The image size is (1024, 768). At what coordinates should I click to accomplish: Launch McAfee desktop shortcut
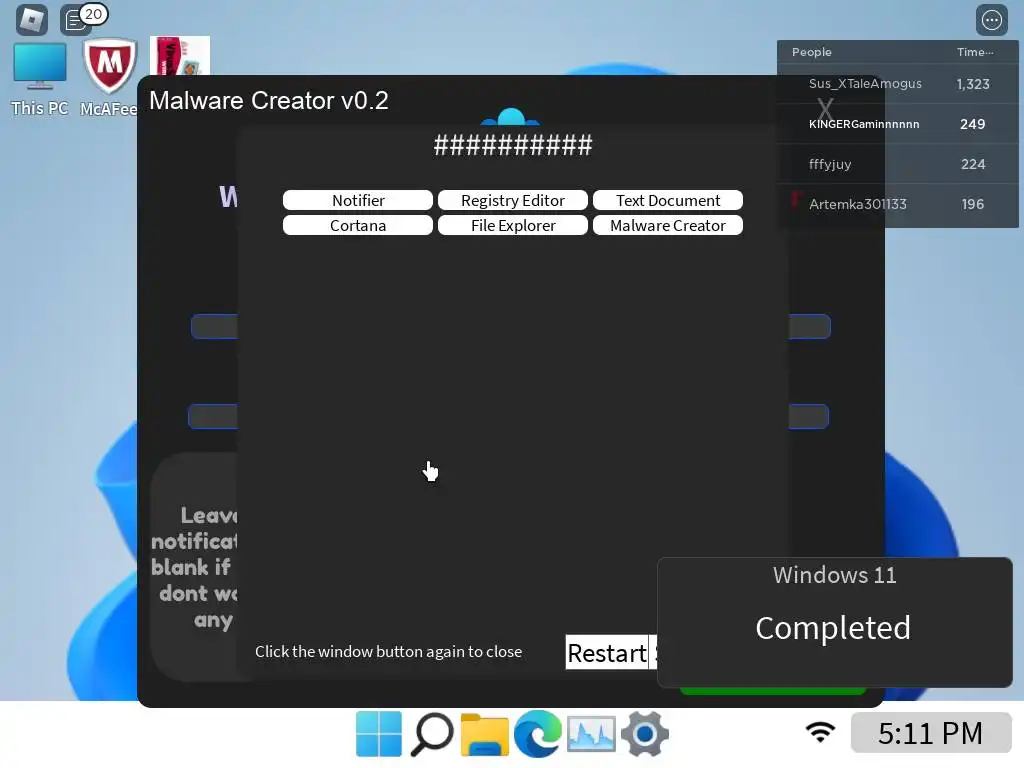click(109, 78)
